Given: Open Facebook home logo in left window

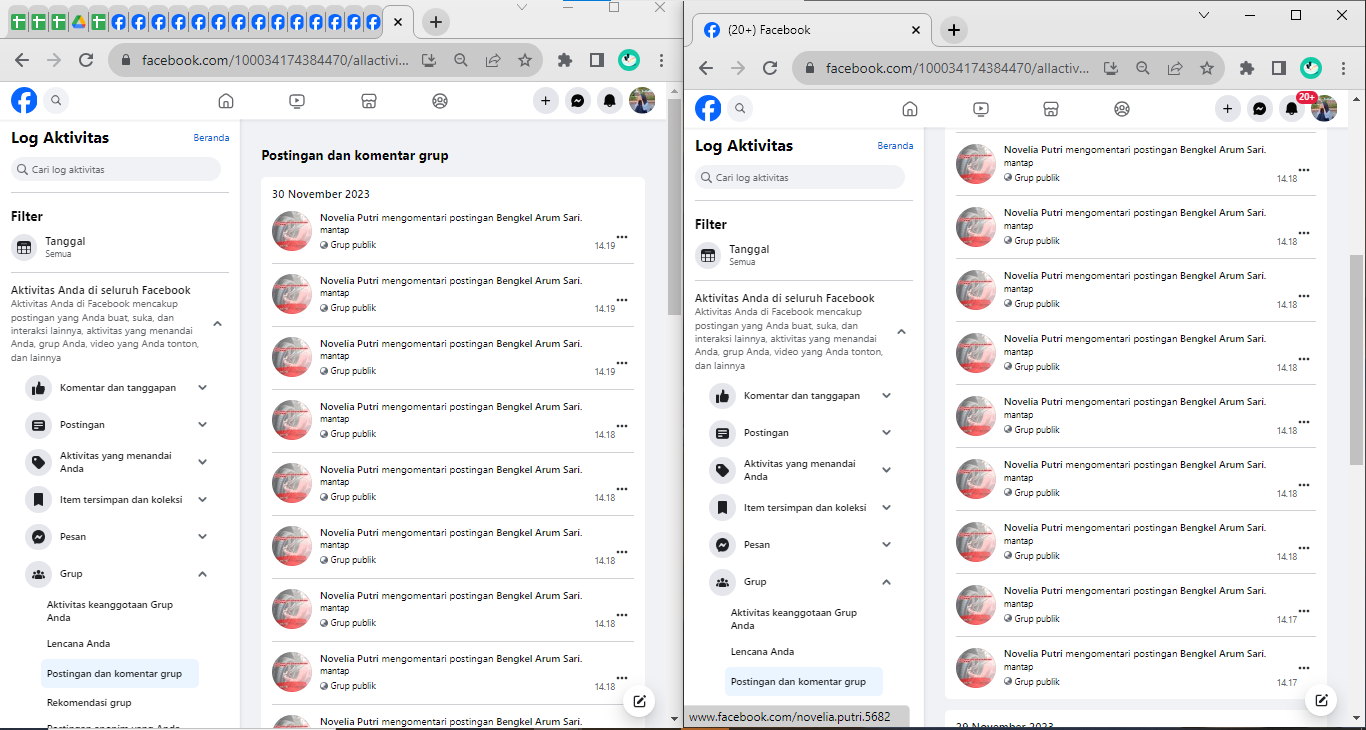Looking at the screenshot, I should pyautogui.click(x=24, y=100).
